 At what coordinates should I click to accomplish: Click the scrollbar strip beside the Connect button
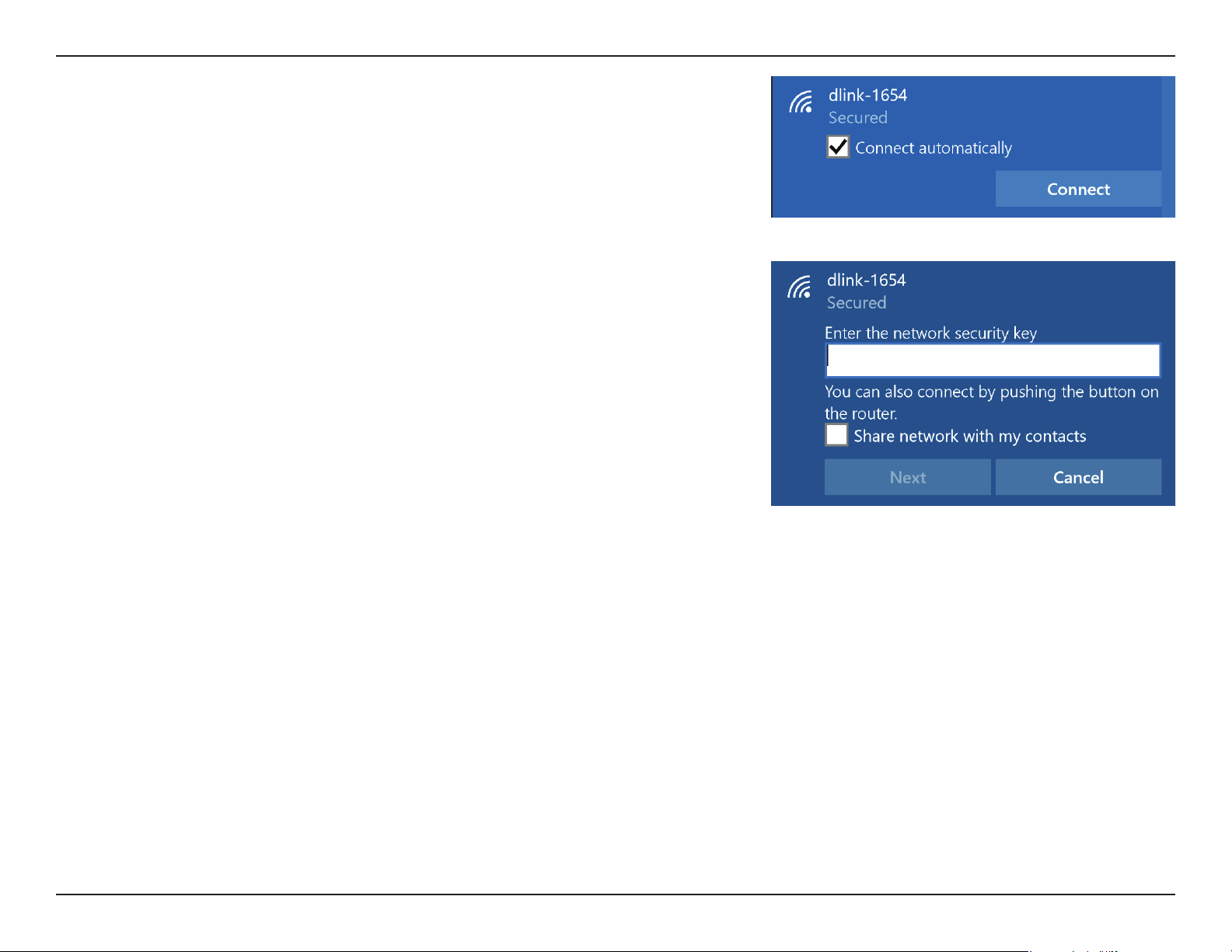(x=1168, y=146)
